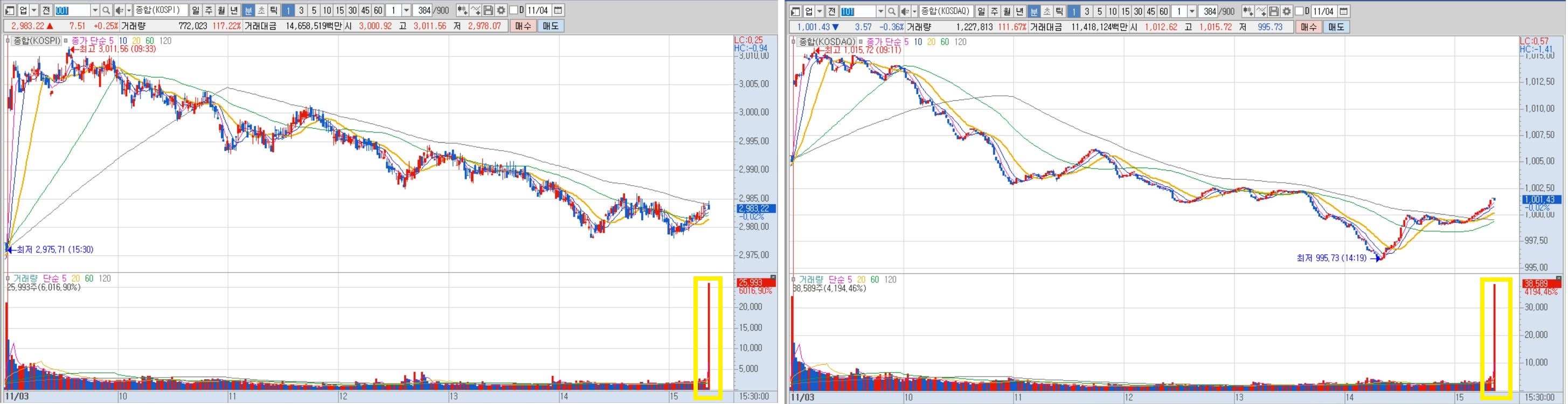Screen dimensions: 1568x404
Task: Switch KOSDAQ chart to 년 yearly period
Action: click(x=1019, y=11)
